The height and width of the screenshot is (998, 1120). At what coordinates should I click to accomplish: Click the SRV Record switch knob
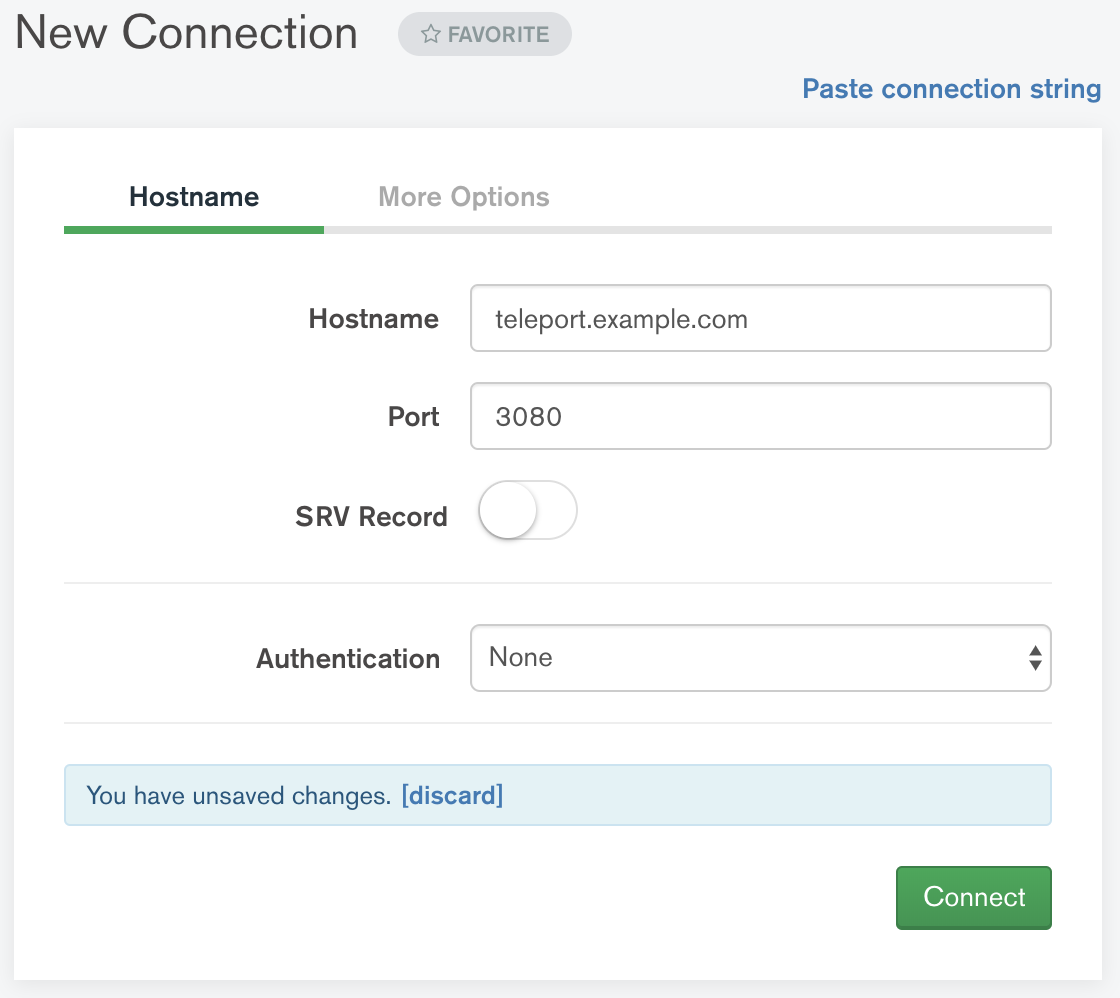(x=509, y=510)
